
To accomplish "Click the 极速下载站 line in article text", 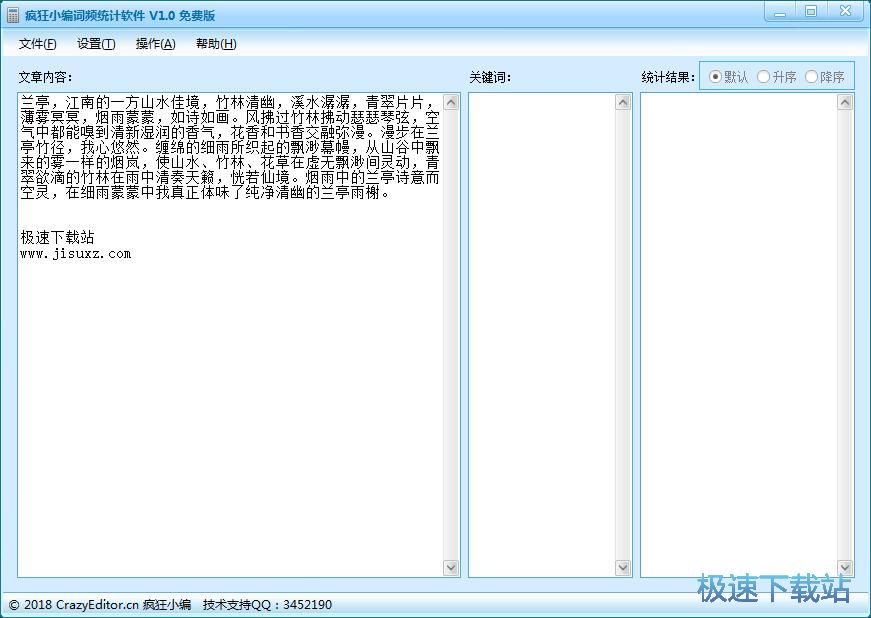I will tap(57, 238).
